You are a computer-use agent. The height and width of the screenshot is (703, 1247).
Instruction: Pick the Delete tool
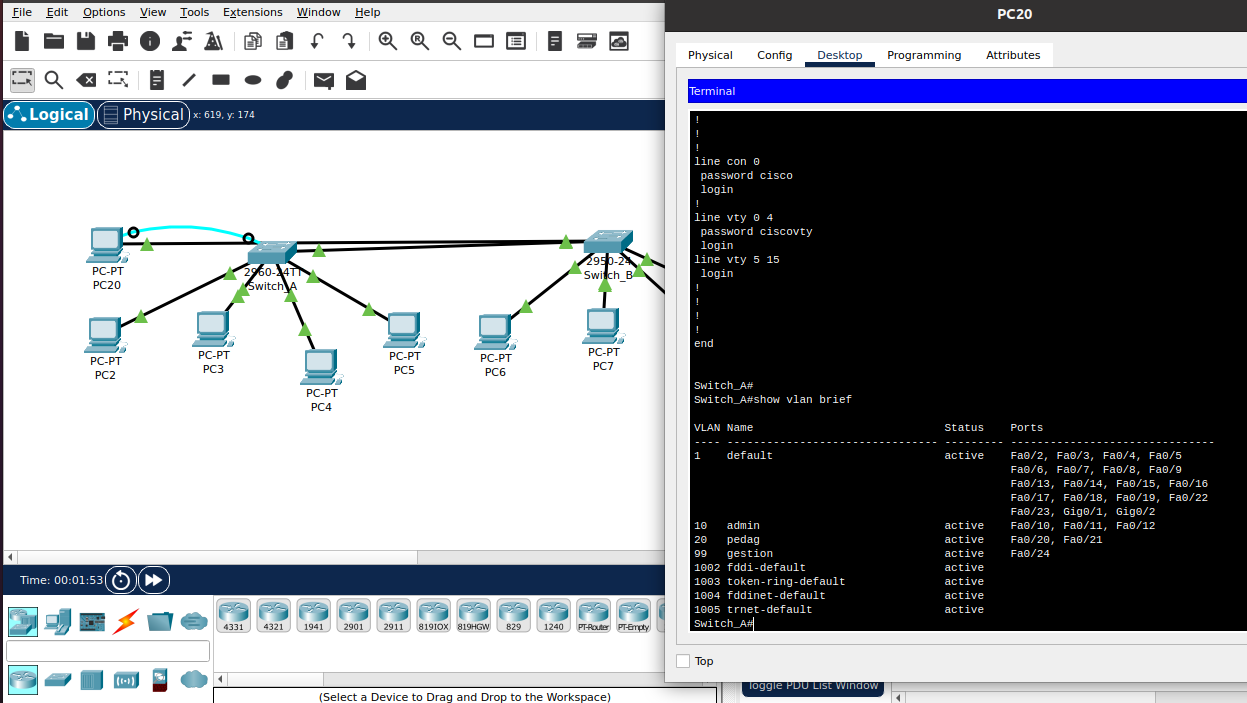pos(86,80)
